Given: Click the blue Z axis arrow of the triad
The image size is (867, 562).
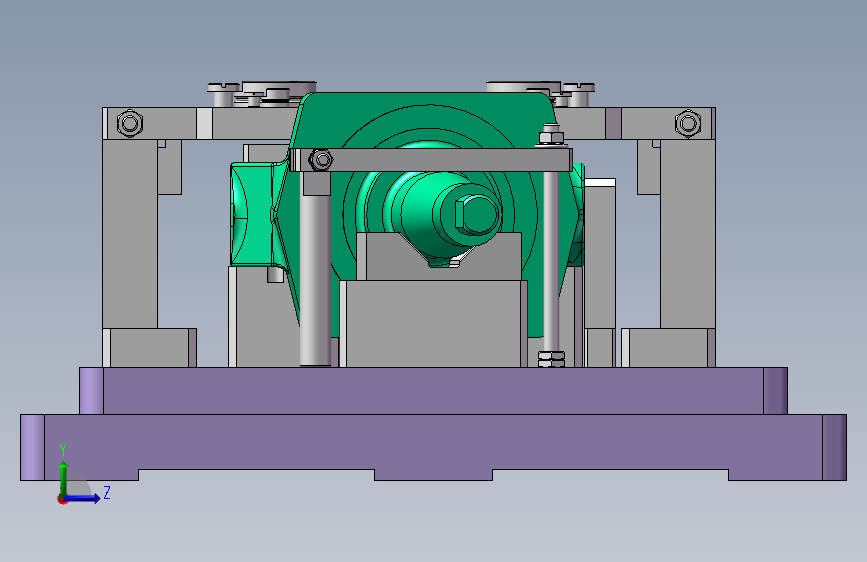Looking at the screenshot, I should coord(83,498).
